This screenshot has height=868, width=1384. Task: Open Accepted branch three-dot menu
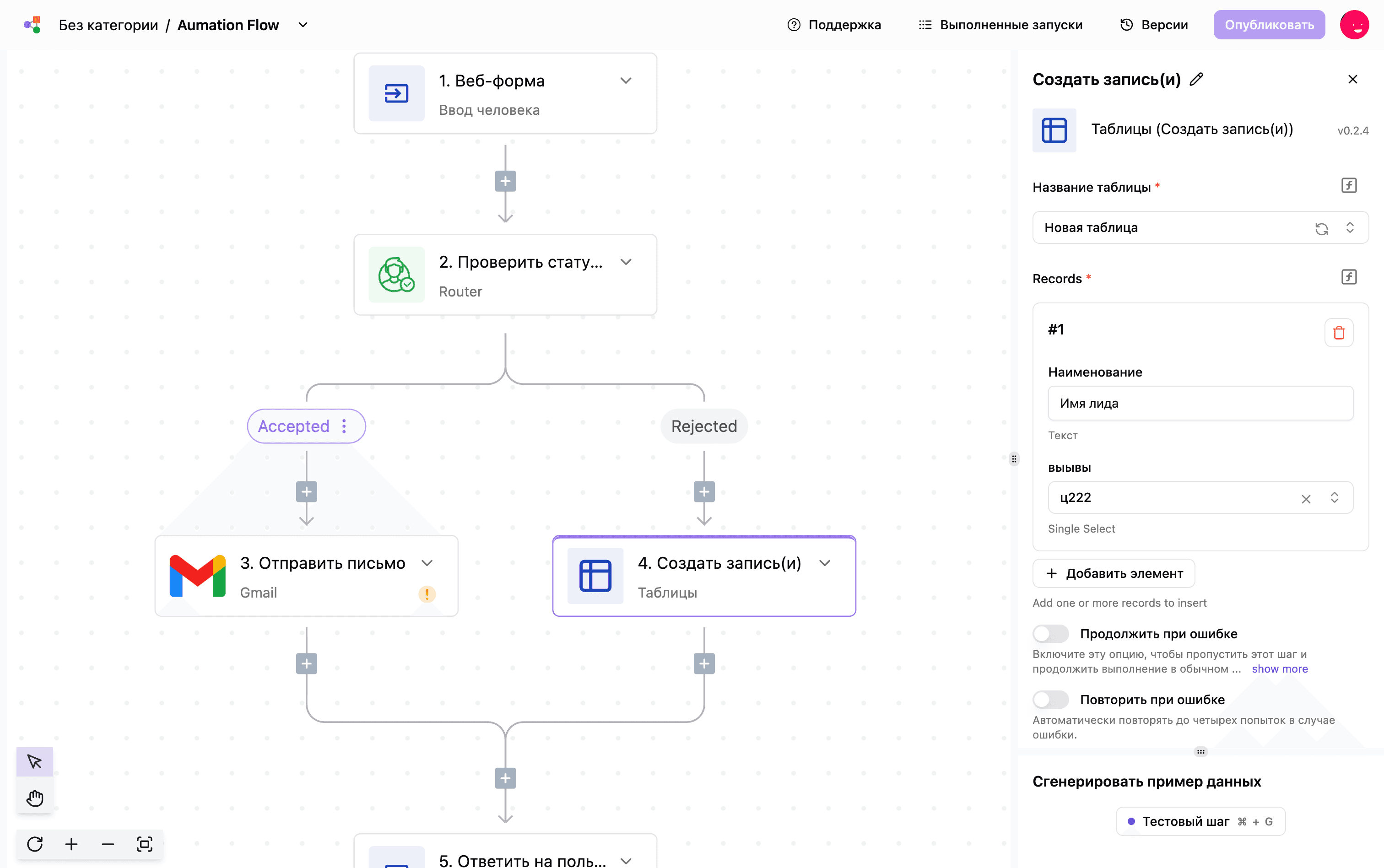point(344,426)
